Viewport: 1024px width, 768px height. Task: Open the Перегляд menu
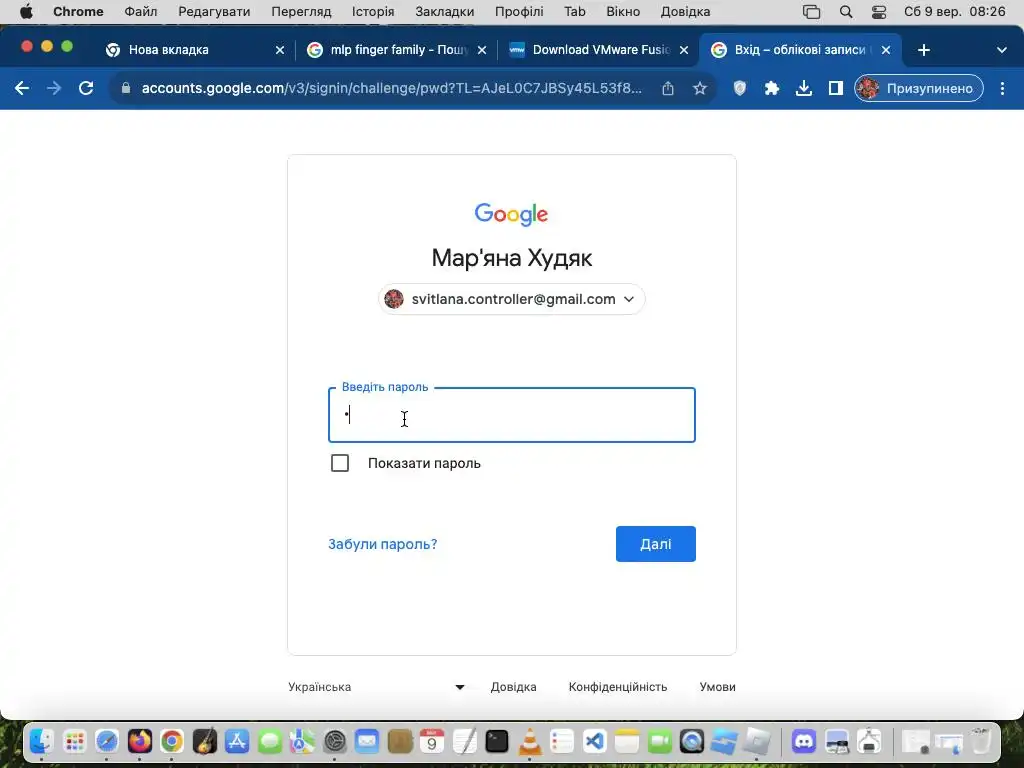coord(301,12)
